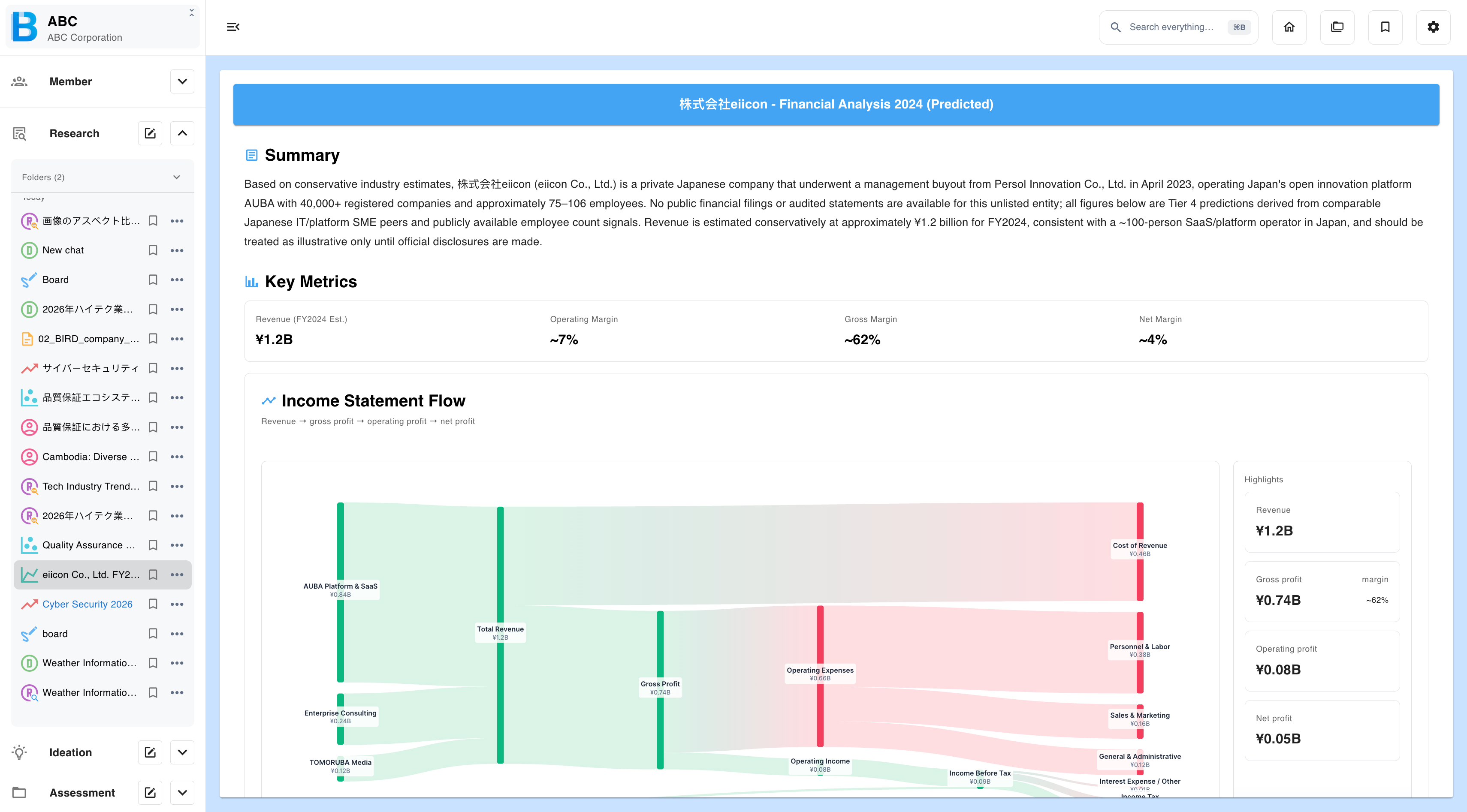Viewport: 1467px width, 812px height.
Task: Expand the Folders (2) dropdown
Action: tap(177, 177)
